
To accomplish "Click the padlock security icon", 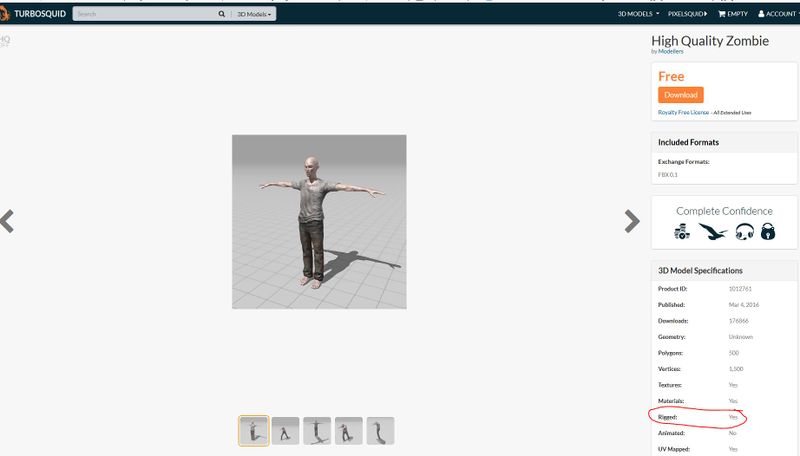I will tap(768, 232).
